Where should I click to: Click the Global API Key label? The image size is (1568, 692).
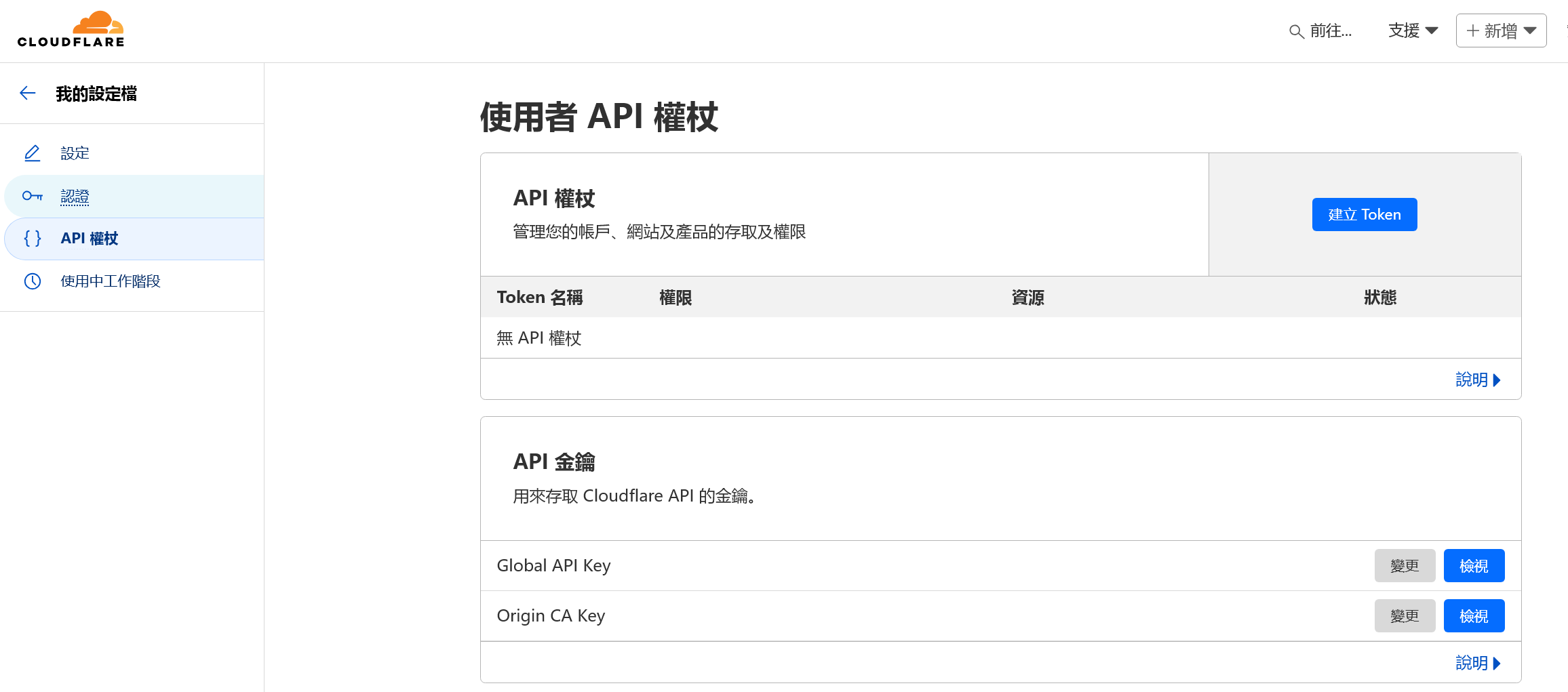coord(553,566)
